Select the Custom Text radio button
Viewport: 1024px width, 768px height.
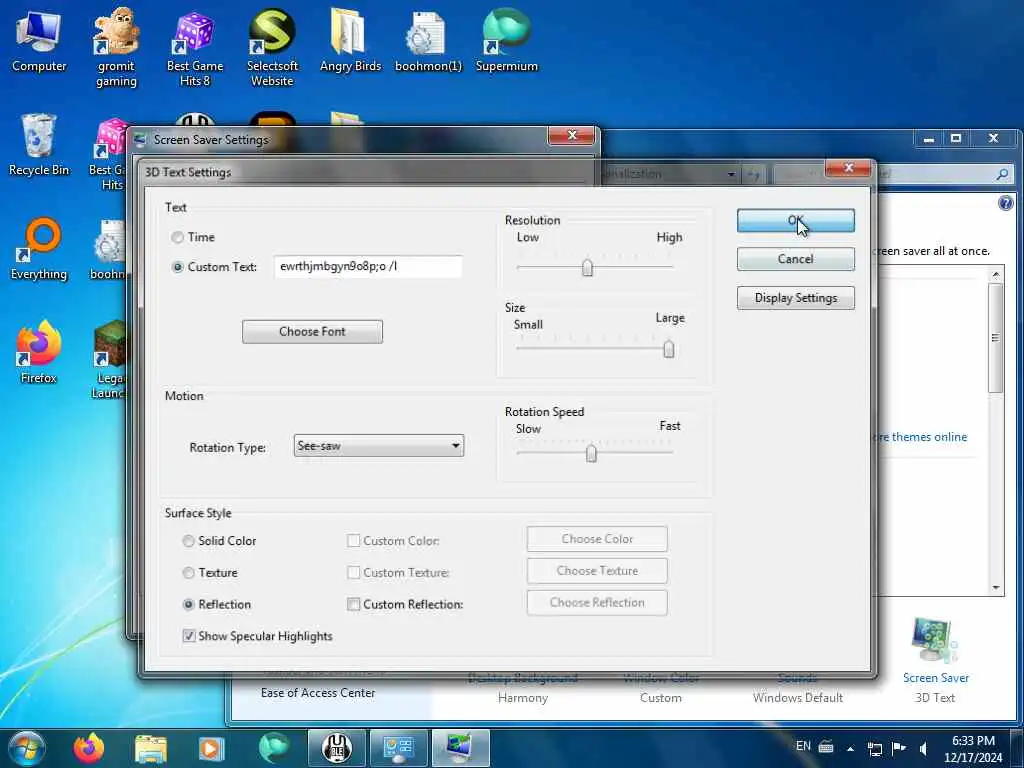click(x=178, y=267)
